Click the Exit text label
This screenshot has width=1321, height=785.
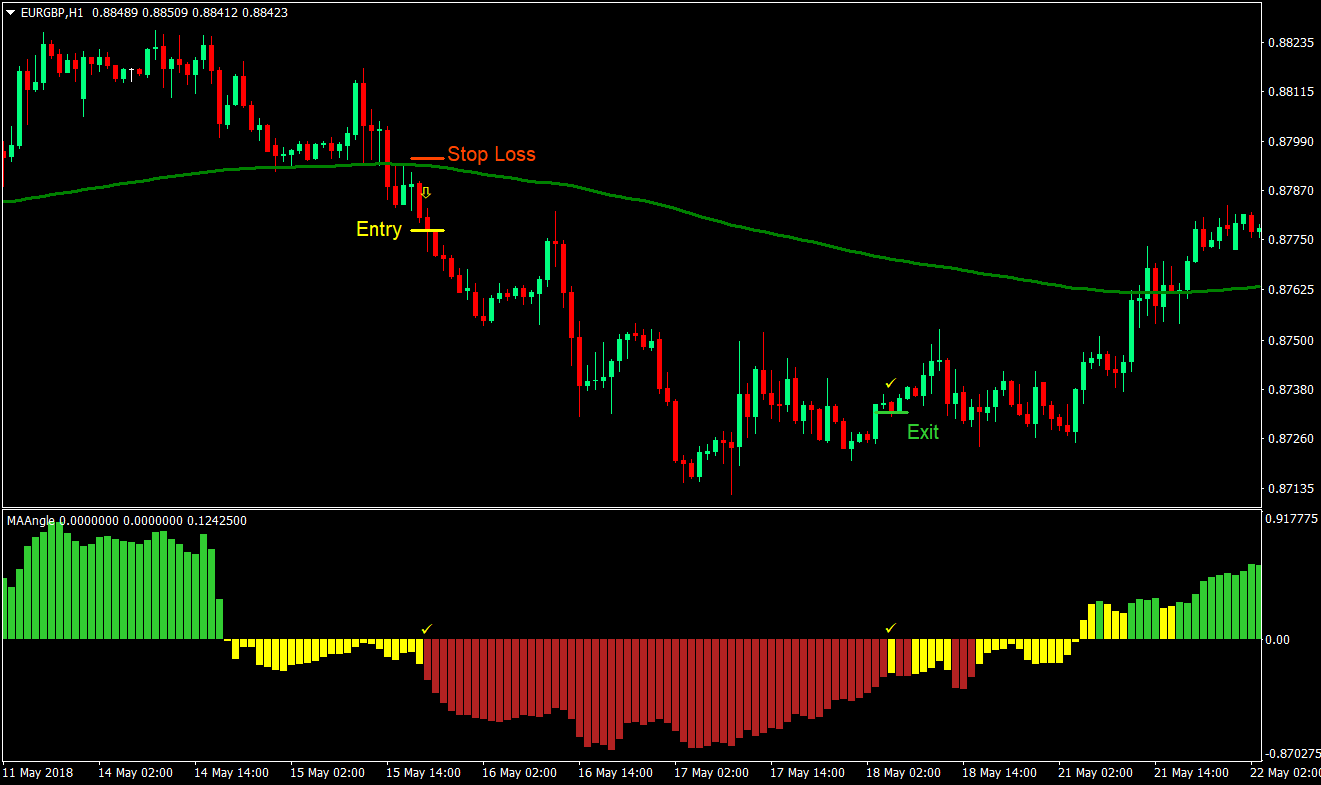(922, 432)
